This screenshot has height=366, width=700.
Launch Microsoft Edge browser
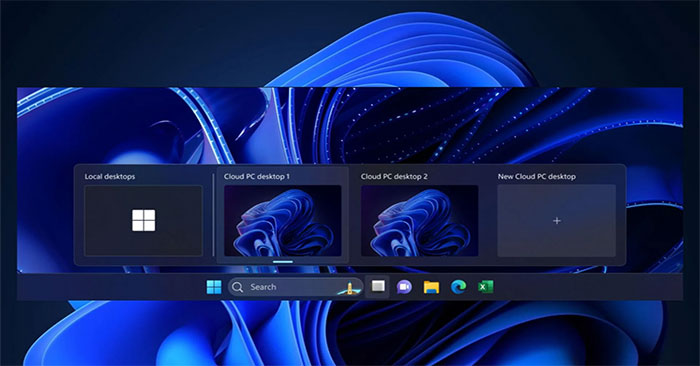(458, 287)
